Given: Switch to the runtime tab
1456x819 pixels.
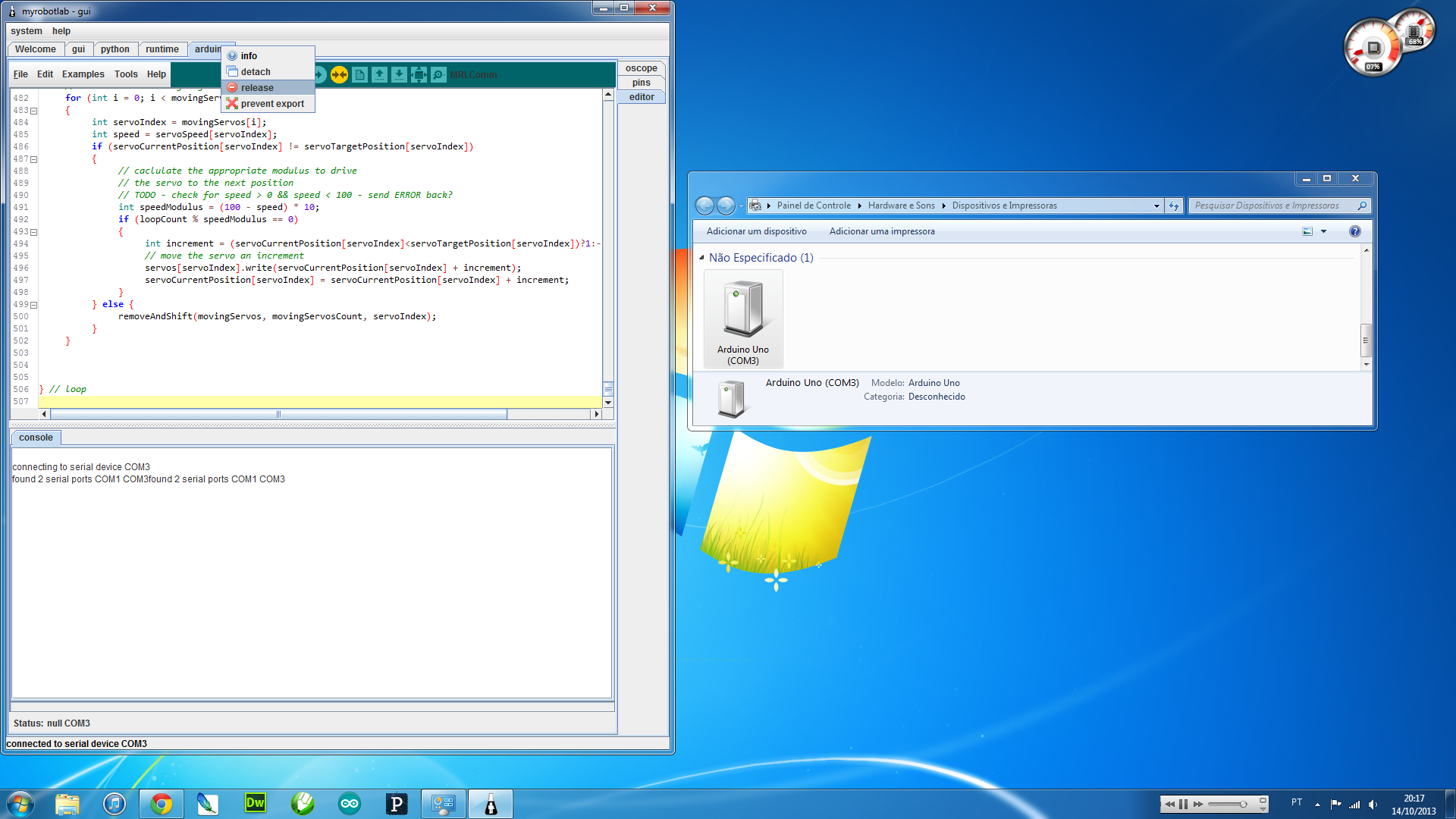Looking at the screenshot, I should [162, 49].
